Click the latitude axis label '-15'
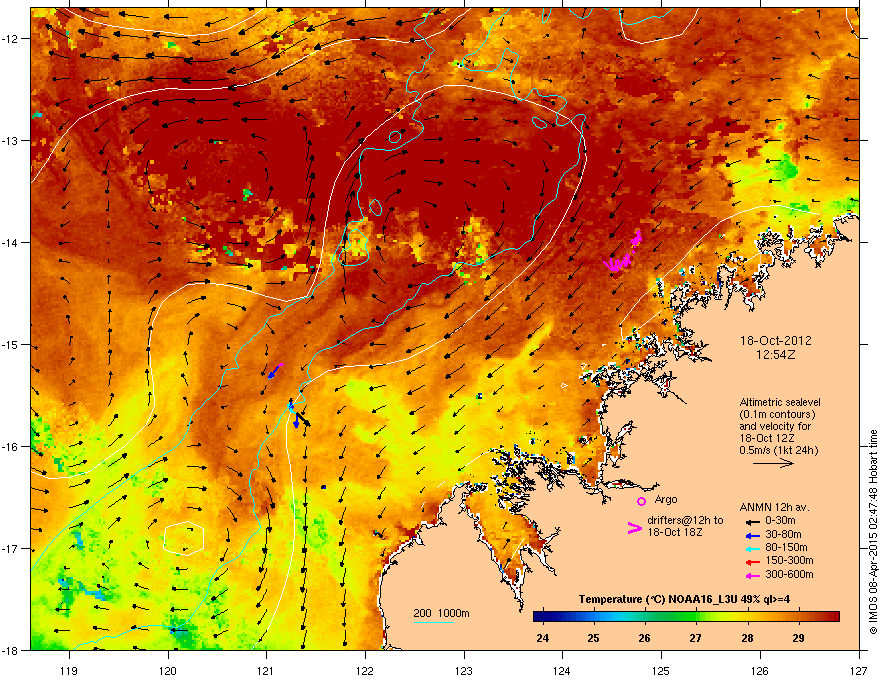 pos(10,345)
